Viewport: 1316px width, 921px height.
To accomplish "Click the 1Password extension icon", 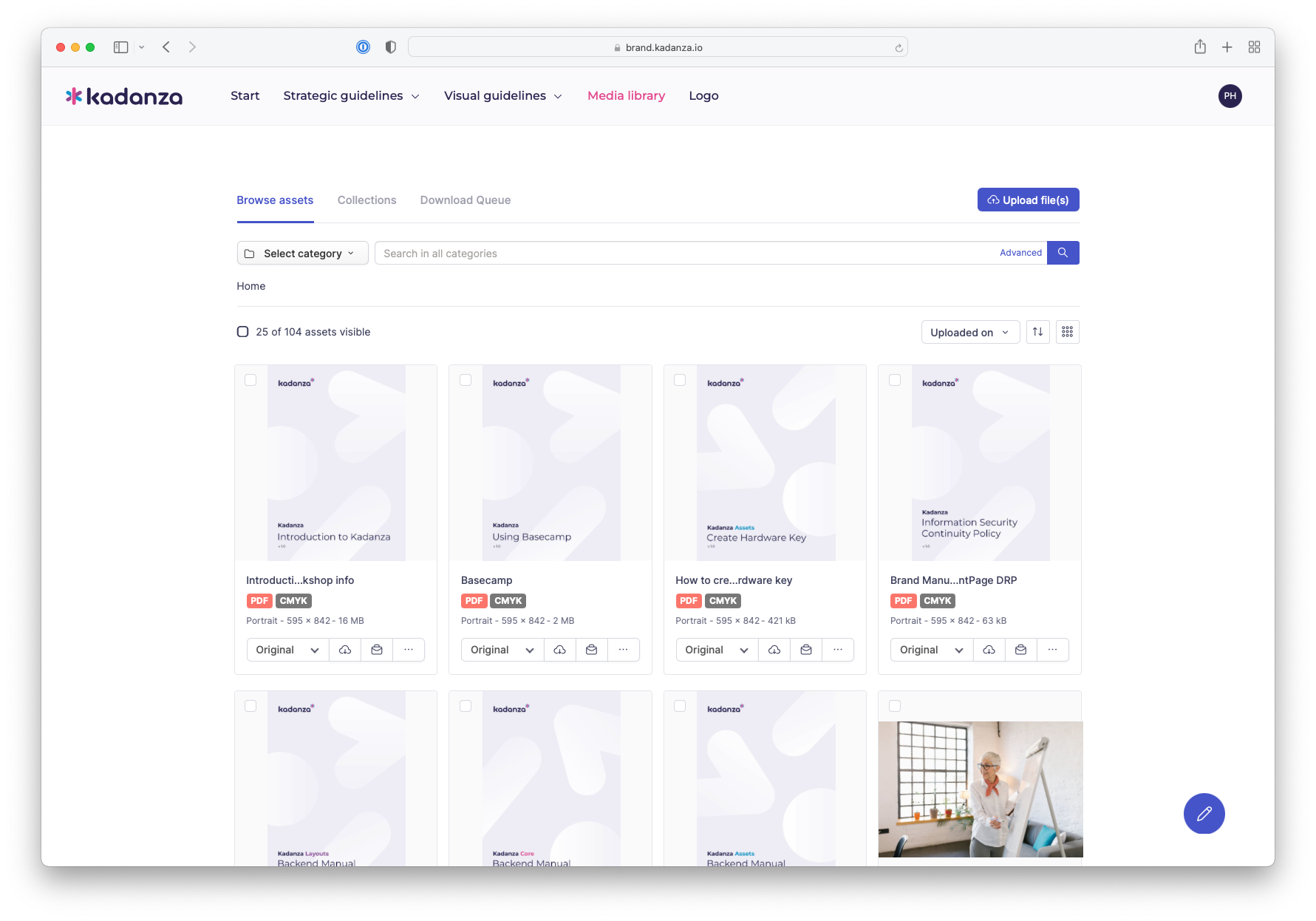I will (x=363, y=47).
